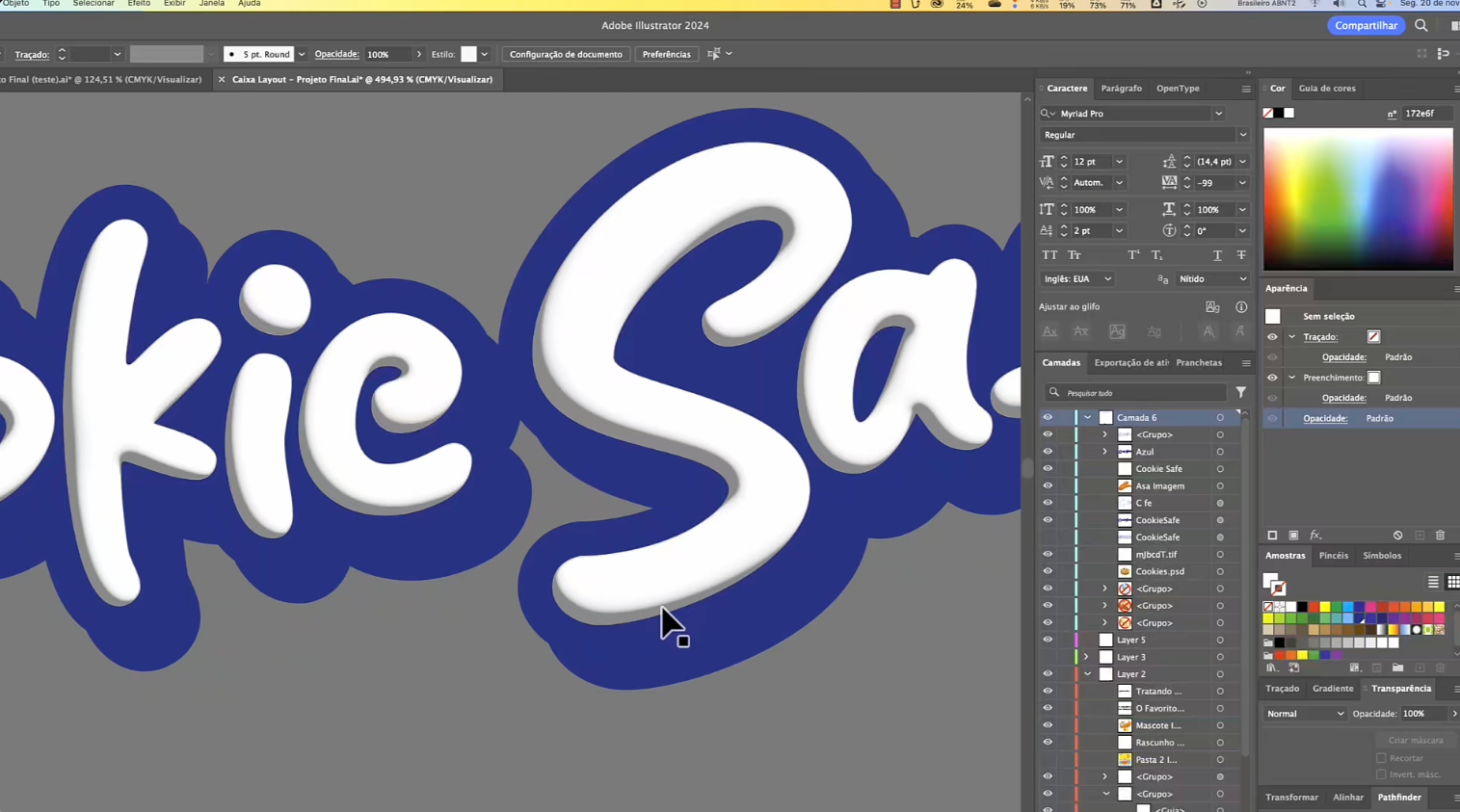The image size is (1460, 812).
Task: Click the Spotlight search icon in the macOS menu bar
Action: point(1362,5)
